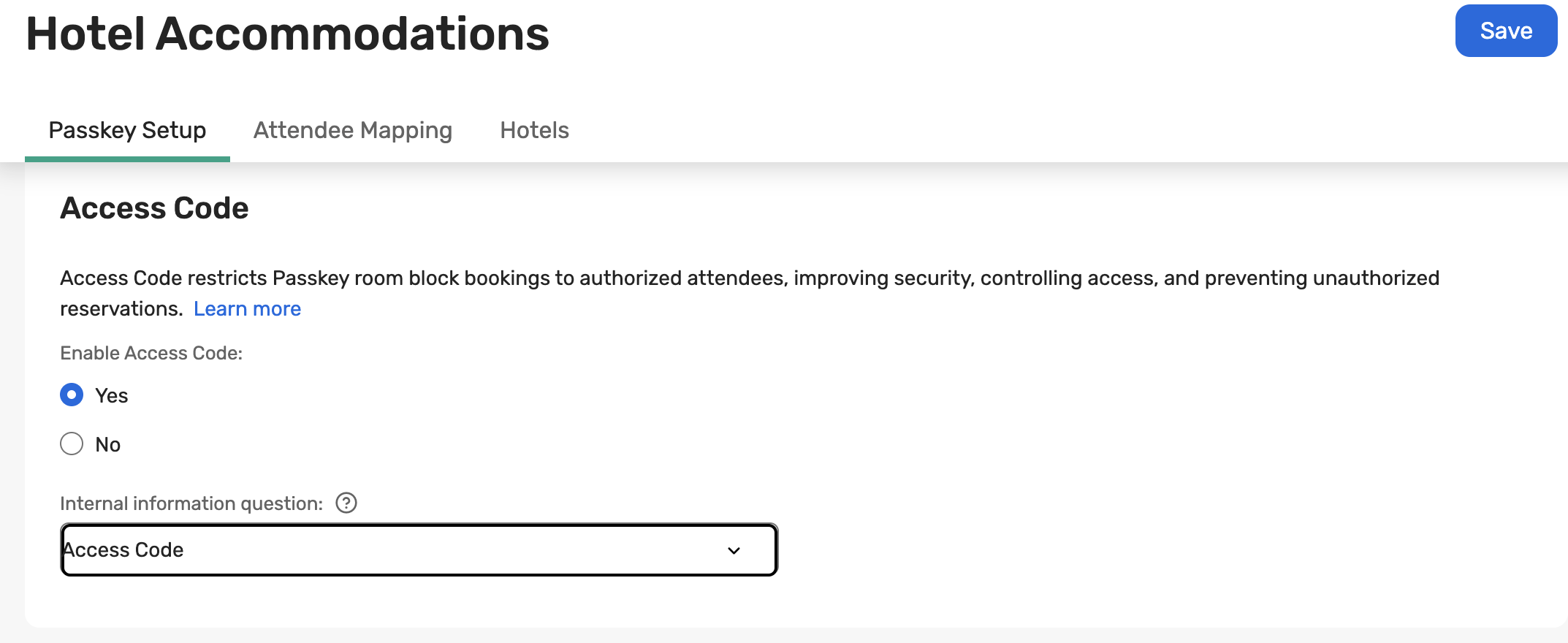The image size is (1568, 643).
Task: Open the Hotels tab
Action: click(x=534, y=130)
